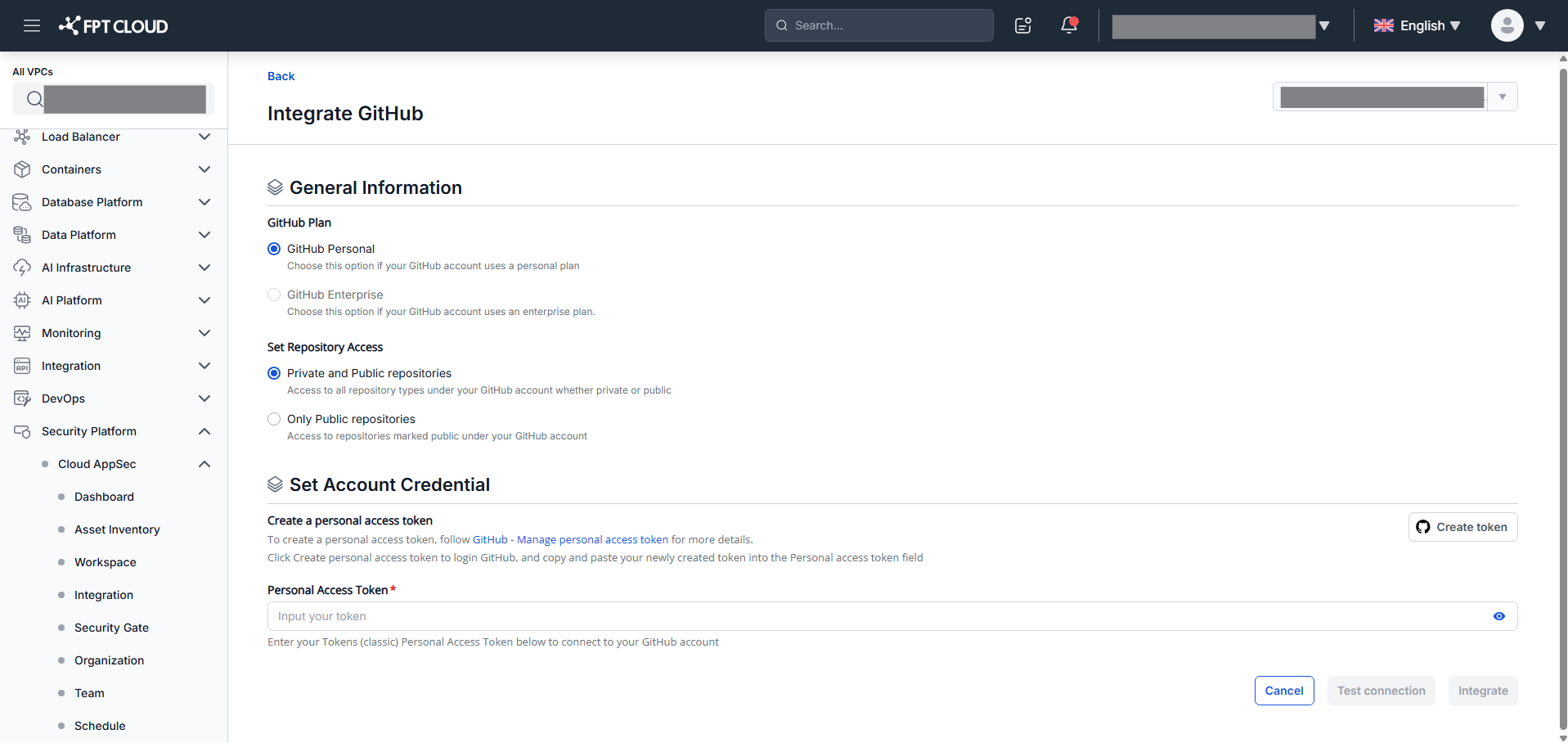Click the Test connection button
1568x743 pixels.
coord(1381,691)
